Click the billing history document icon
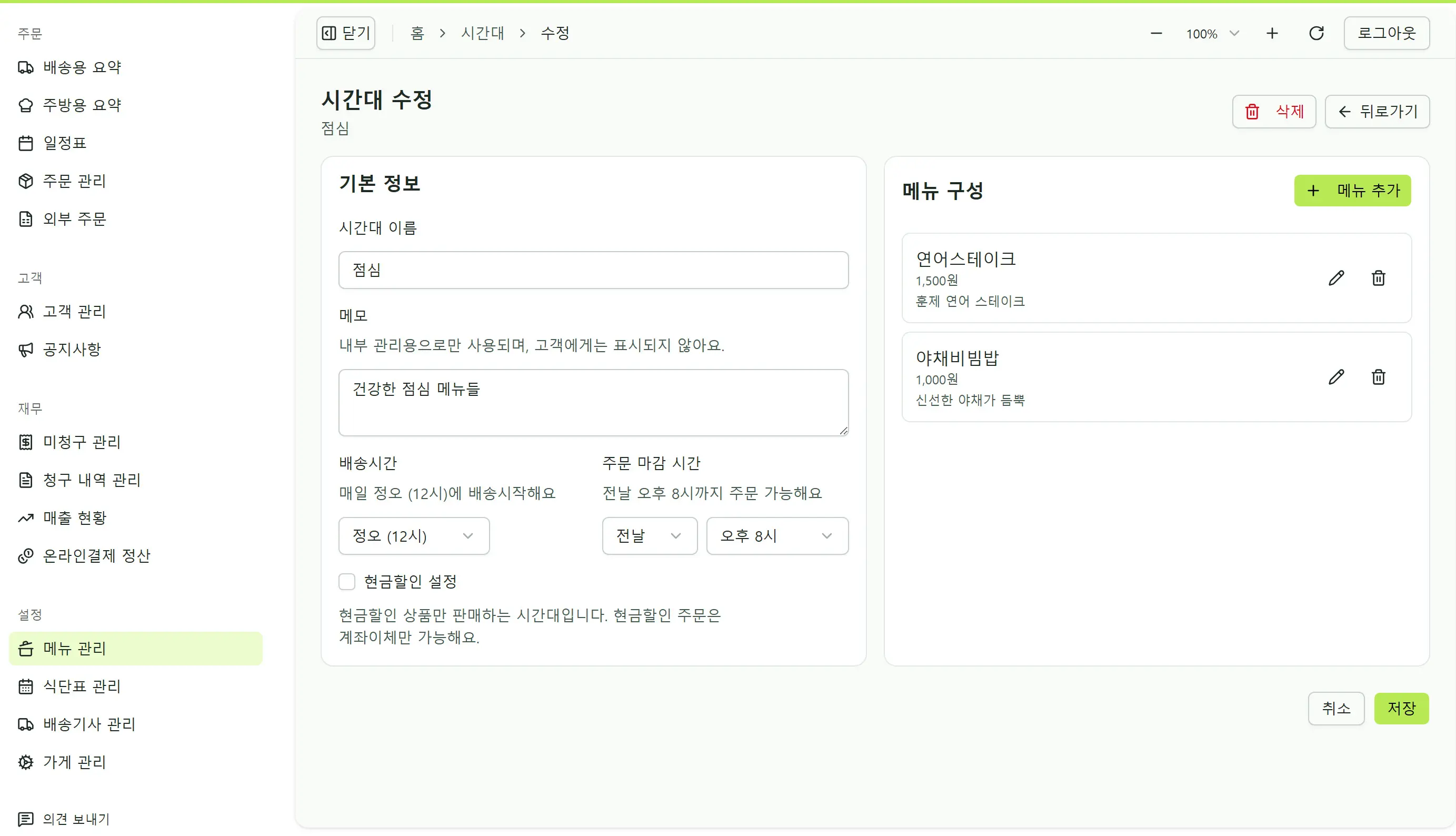Image resolution: width=1456 pixels, height=836 pixels. pyautogui.click(x=26, y=480)
